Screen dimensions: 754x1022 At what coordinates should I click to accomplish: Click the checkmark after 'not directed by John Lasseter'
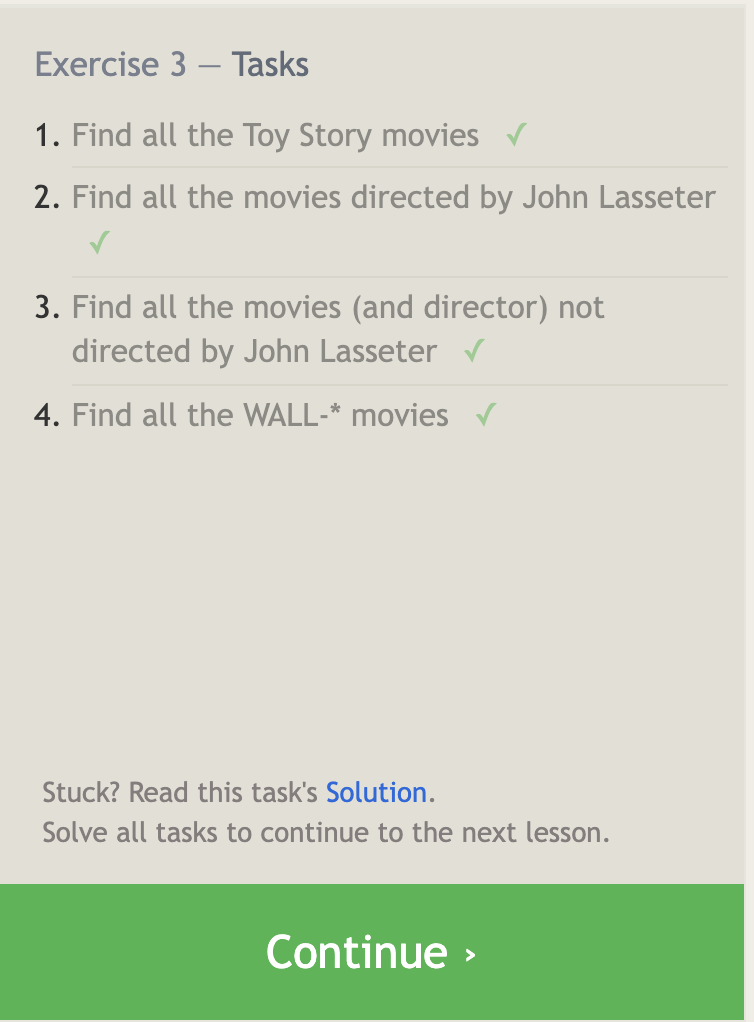475,351
